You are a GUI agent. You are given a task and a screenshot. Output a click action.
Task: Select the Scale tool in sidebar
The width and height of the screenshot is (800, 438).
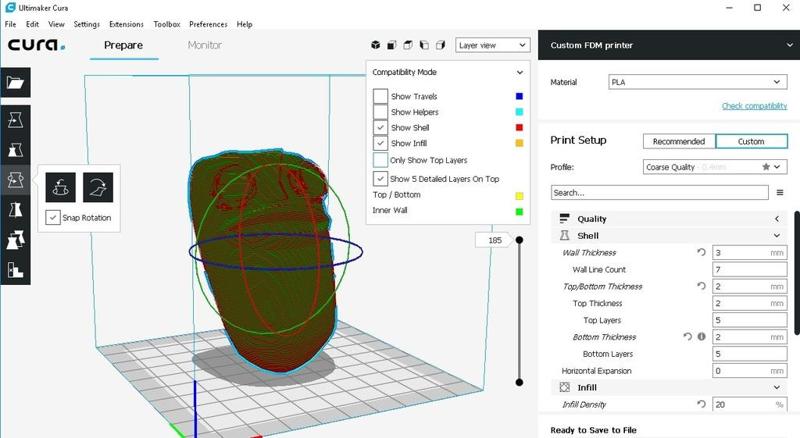click(x=15, y=150)
